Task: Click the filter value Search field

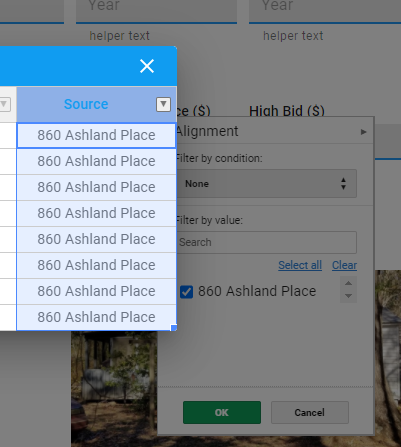Action: [267, 242]
